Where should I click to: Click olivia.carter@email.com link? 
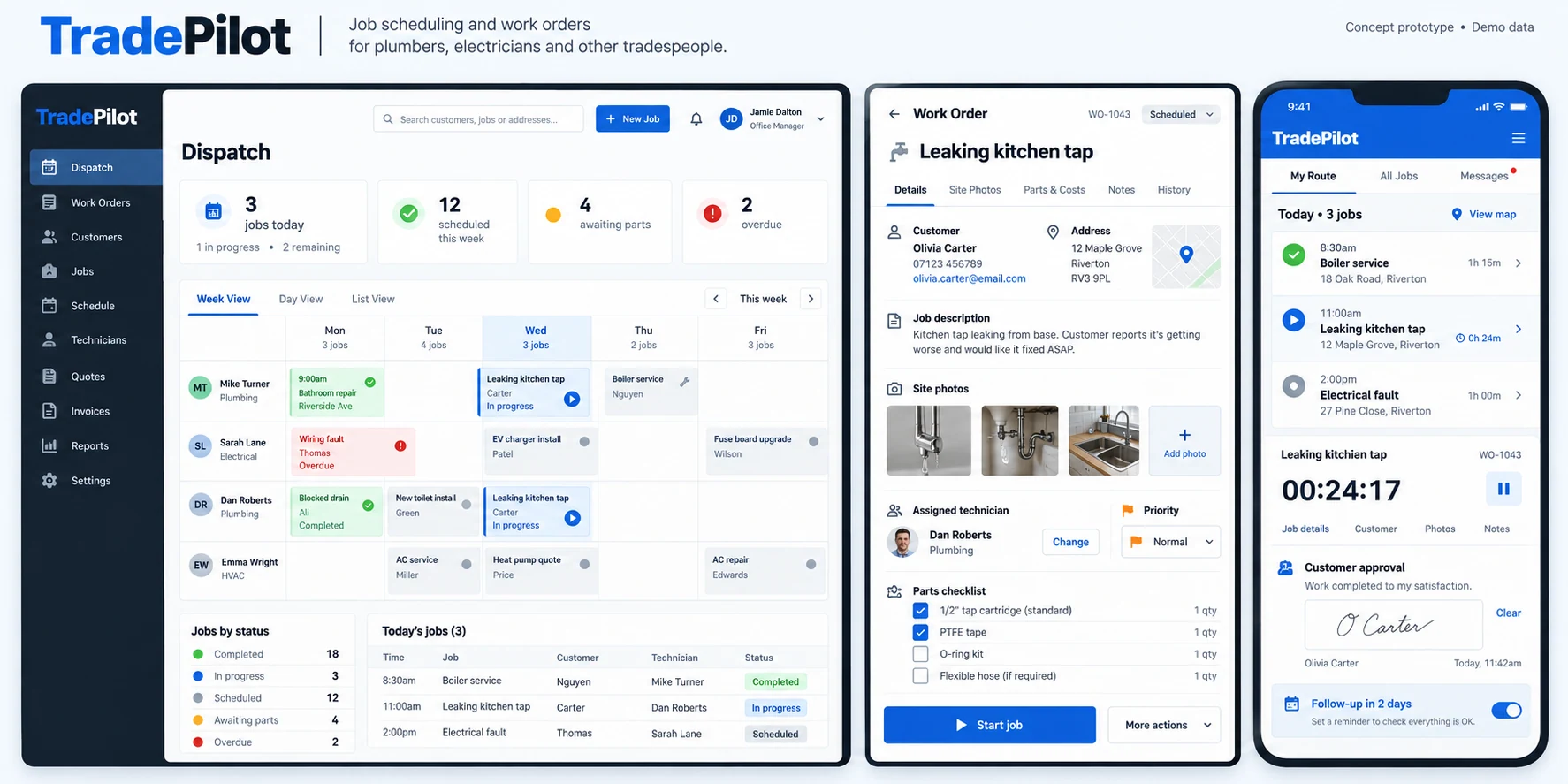click(x=969, y=278)
